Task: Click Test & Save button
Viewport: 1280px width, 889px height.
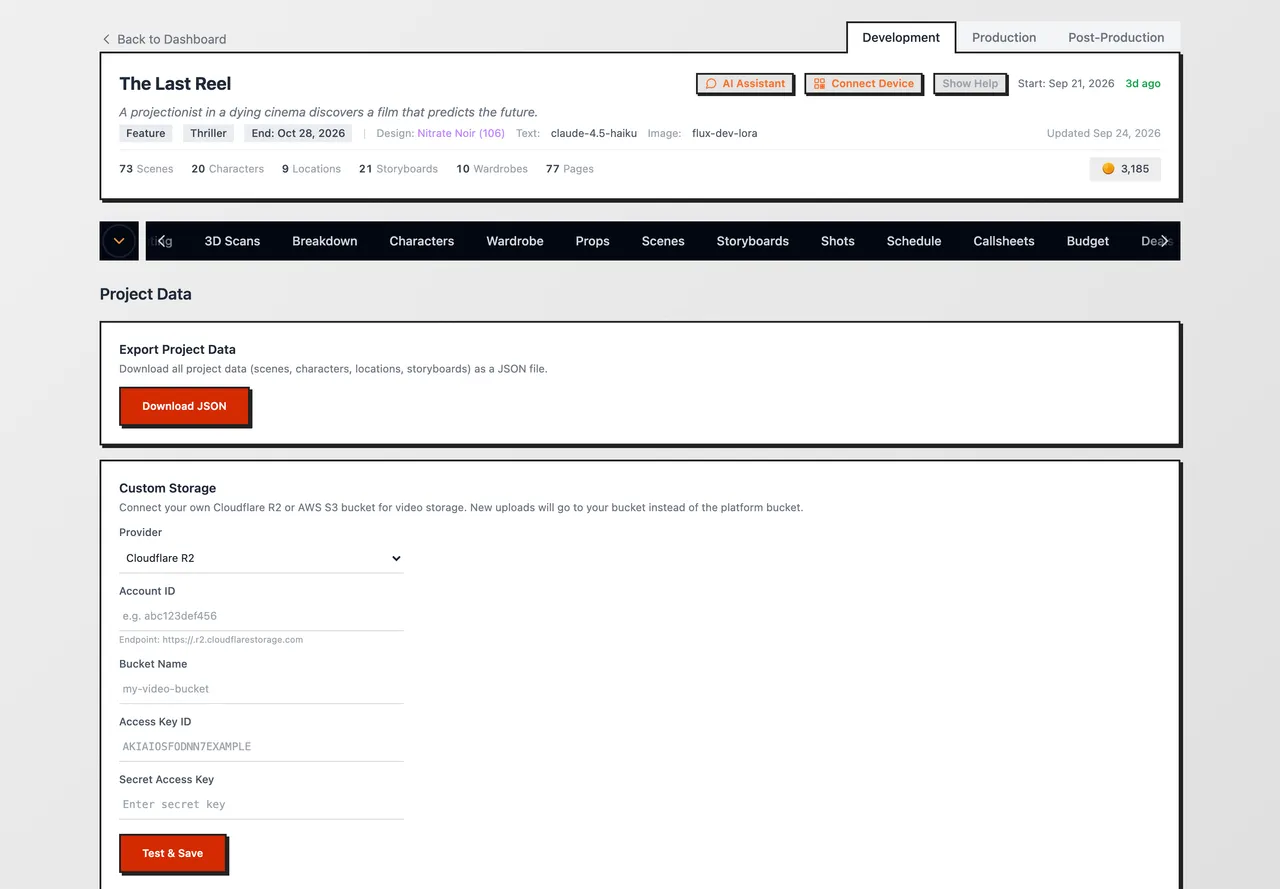Action: pyautogui.click(x=173, y=853)
